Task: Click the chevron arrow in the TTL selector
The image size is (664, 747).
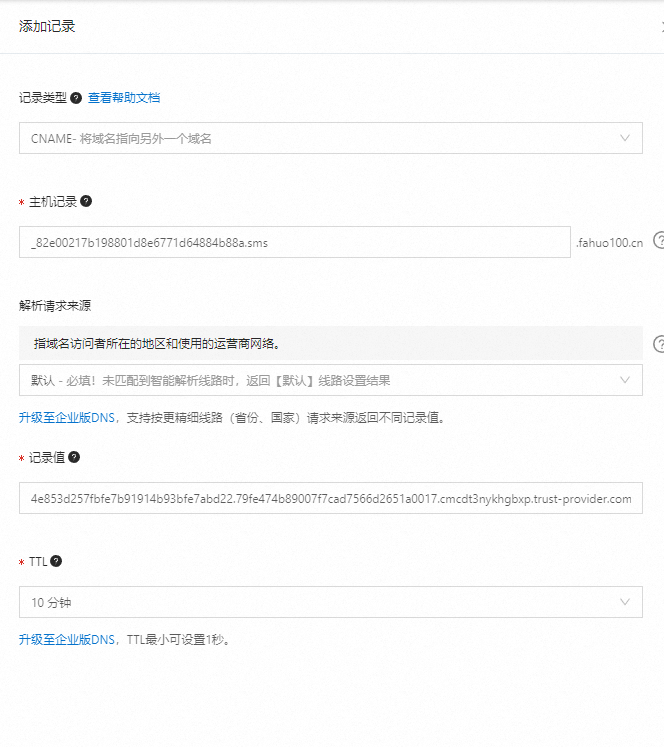Action: pyautogui.click(x=625, y=602)
